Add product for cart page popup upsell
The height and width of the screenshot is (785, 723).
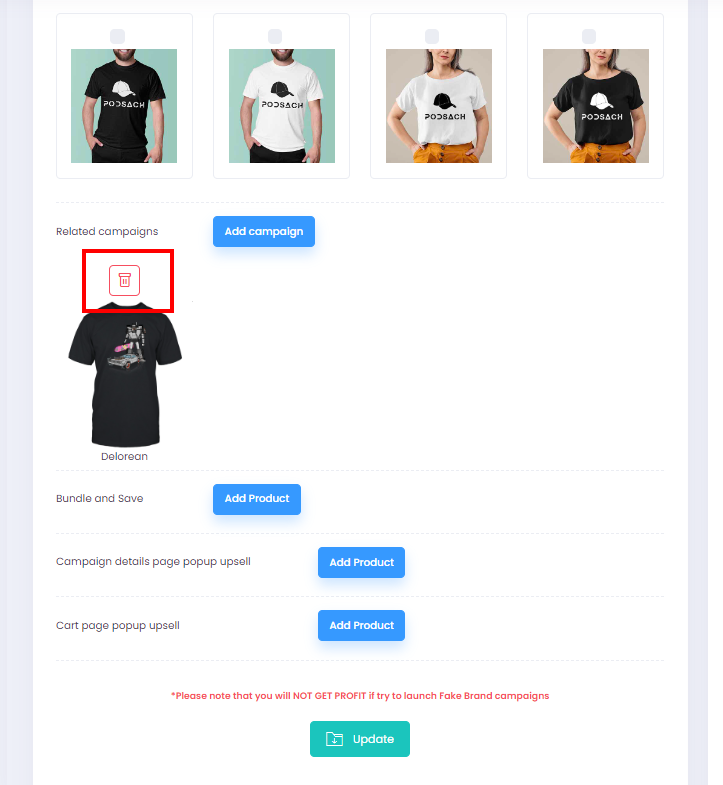click(362, 625)
